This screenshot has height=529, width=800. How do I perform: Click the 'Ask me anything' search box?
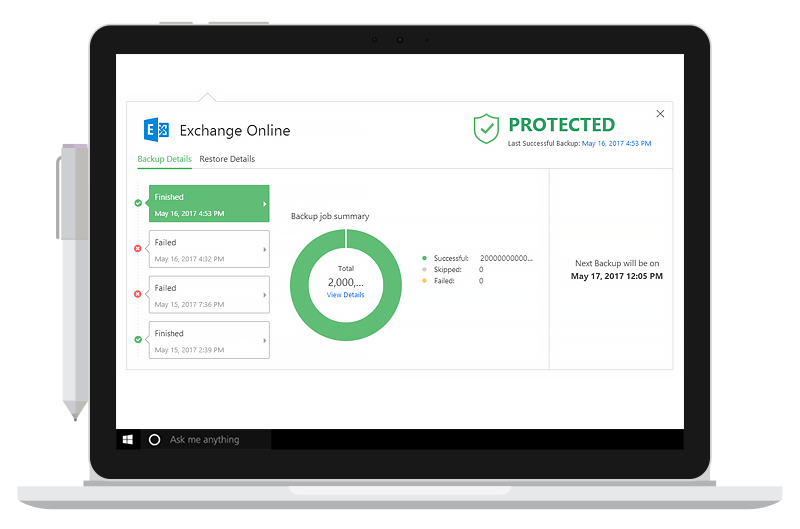click(205, 439)
